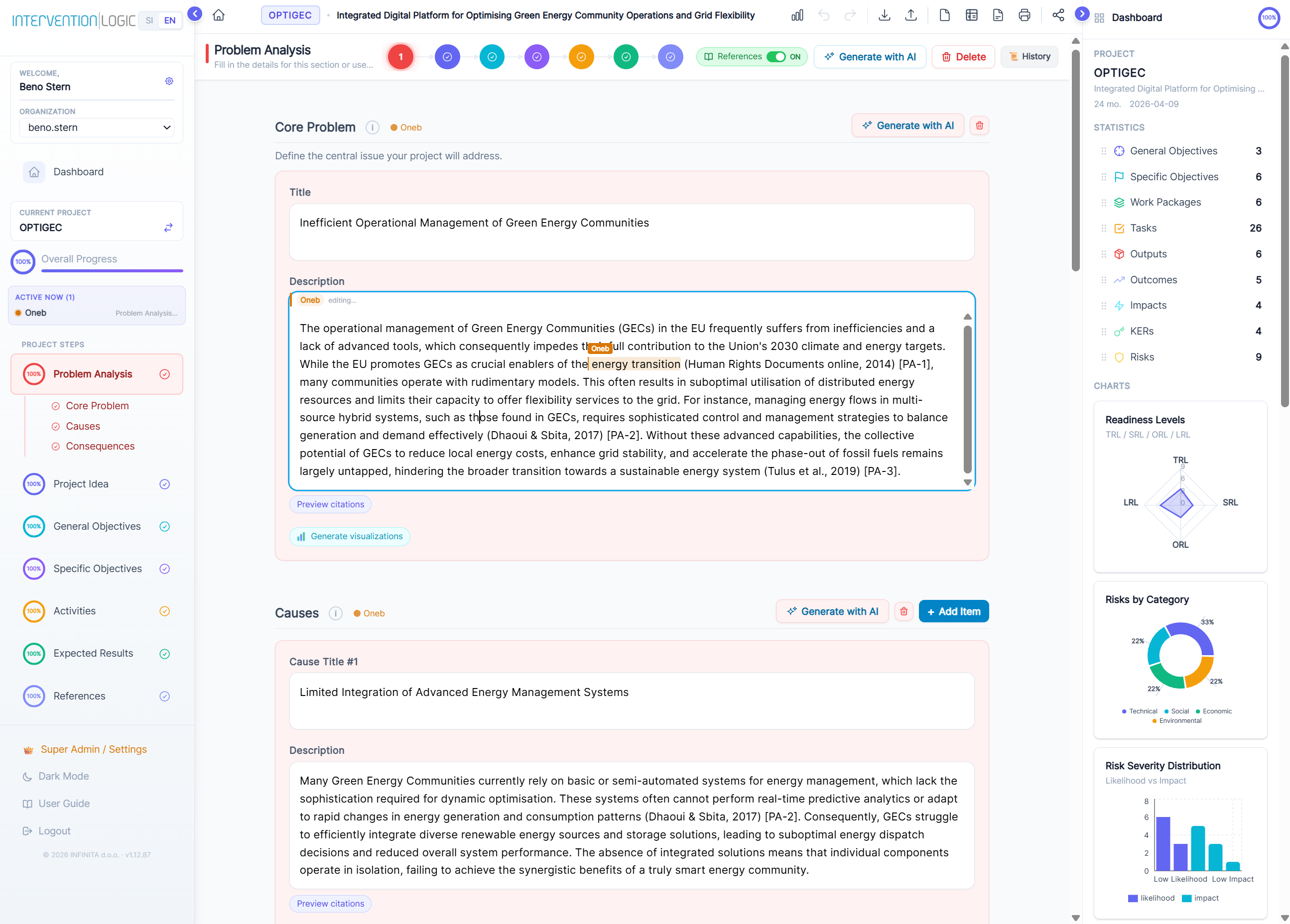Click the Cause Title #1 input field
The image size is (1290, 924).
[632, 701]
